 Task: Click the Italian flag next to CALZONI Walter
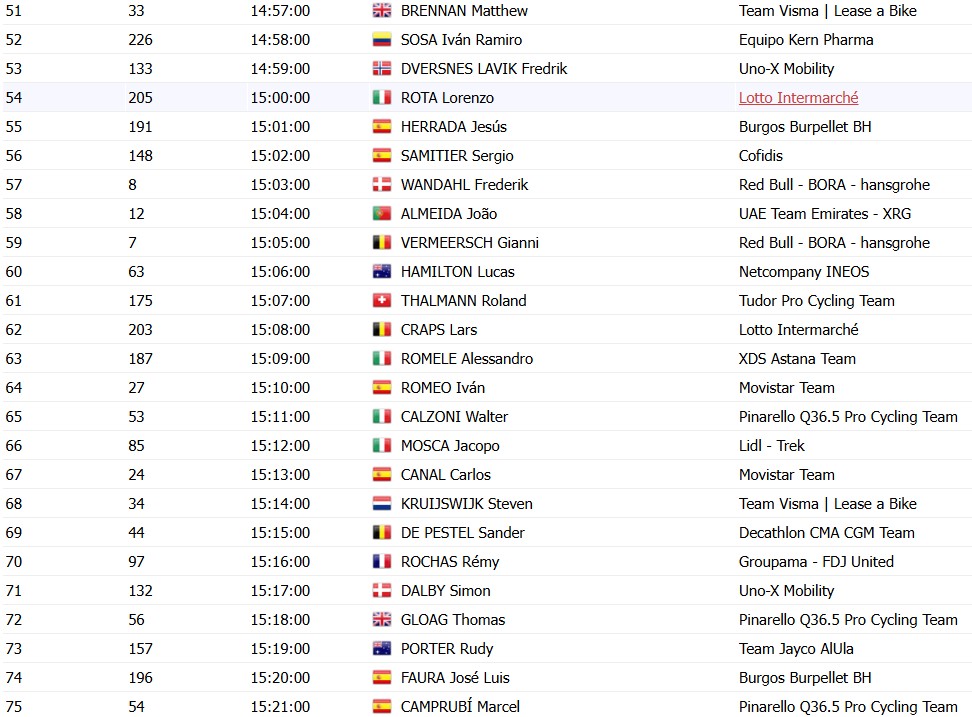pyautogui.click(x=382, y=416)
